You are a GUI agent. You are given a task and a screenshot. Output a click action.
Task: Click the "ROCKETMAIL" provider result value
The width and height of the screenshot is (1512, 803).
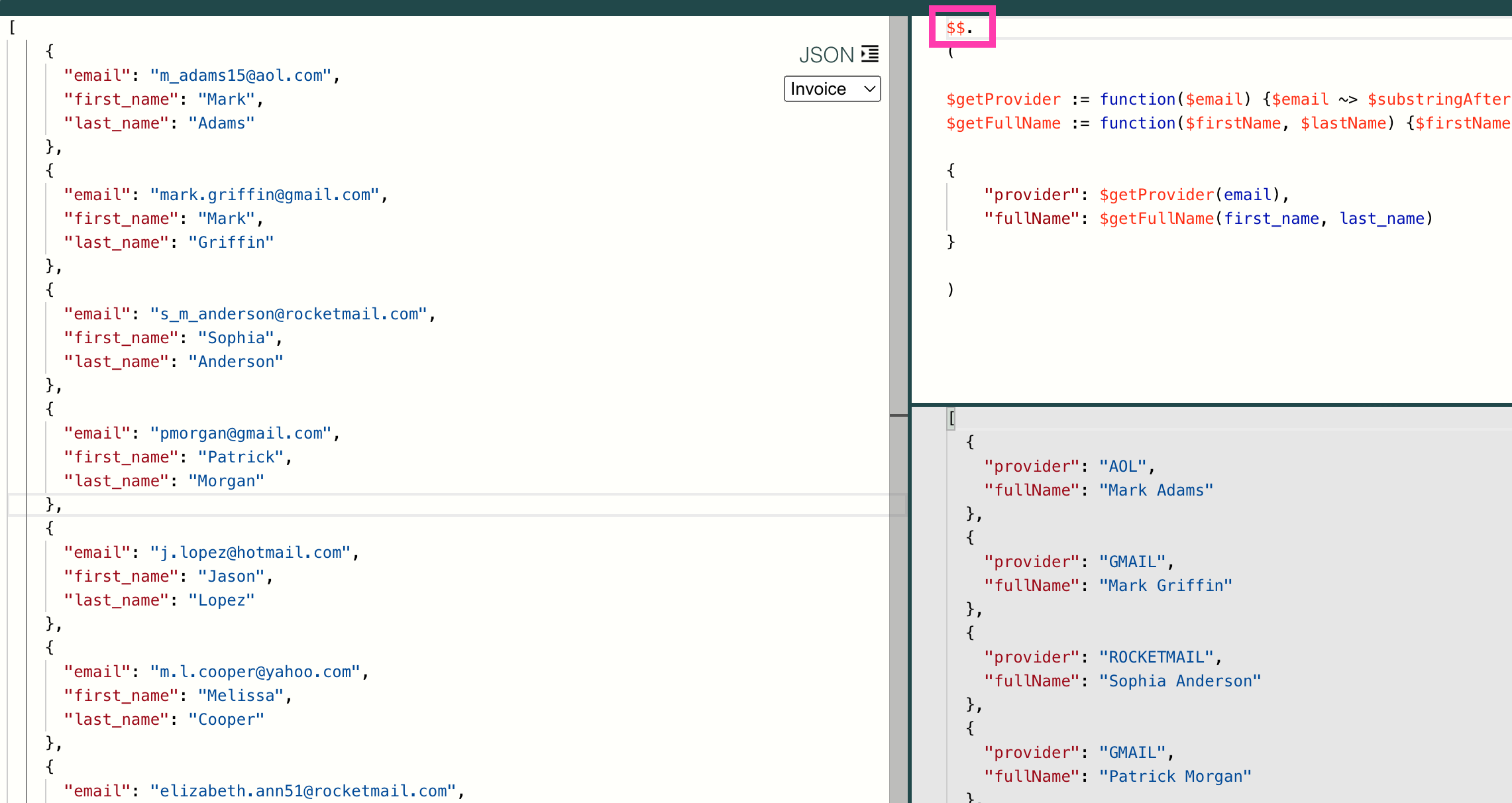1156,657
